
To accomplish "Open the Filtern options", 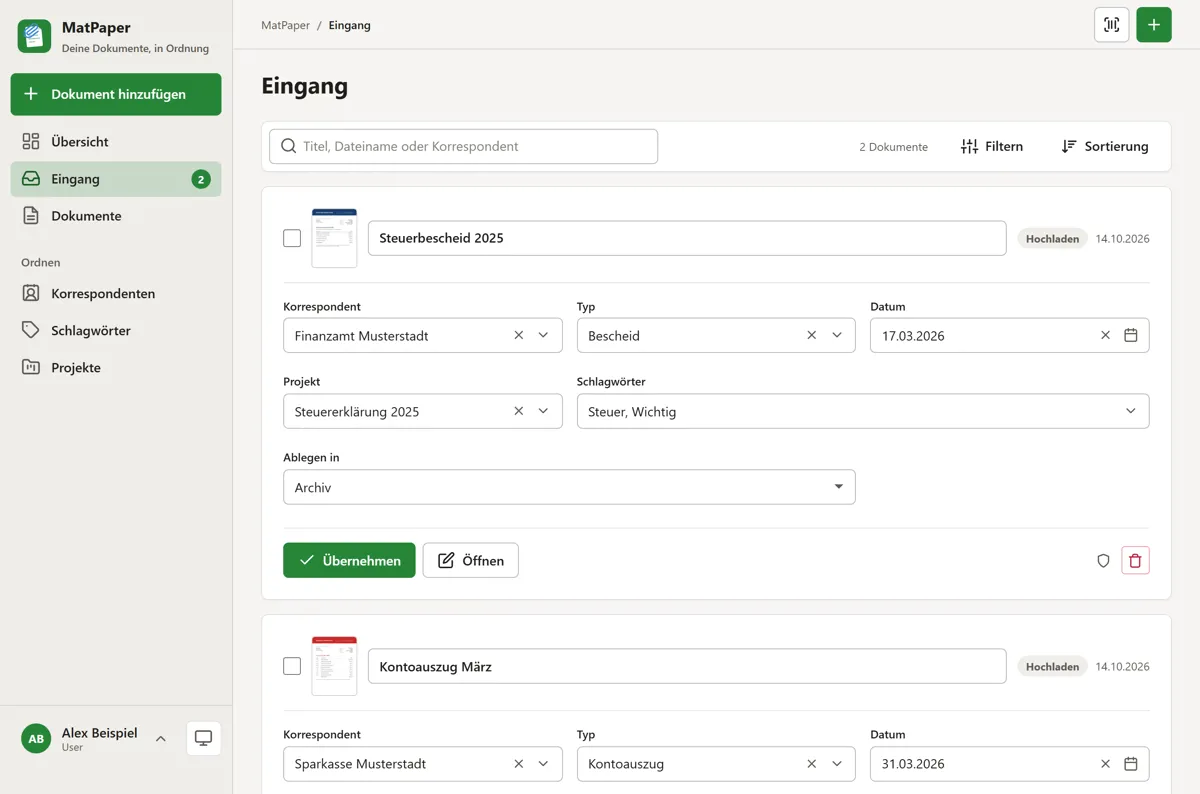I will (x=992, y=146).
